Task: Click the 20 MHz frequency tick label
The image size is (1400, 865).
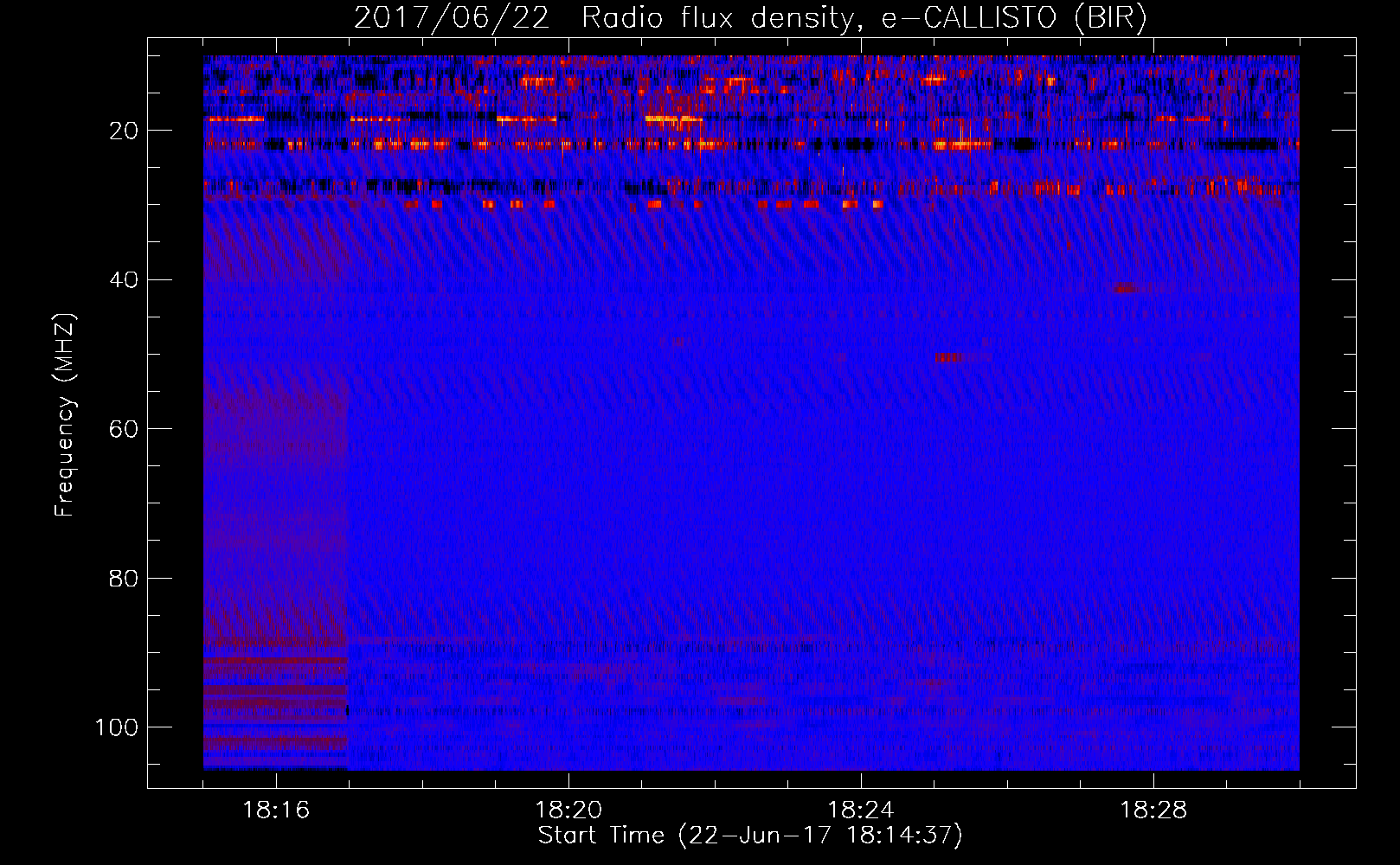Action: pyautogui.click(x=124, y=131)
